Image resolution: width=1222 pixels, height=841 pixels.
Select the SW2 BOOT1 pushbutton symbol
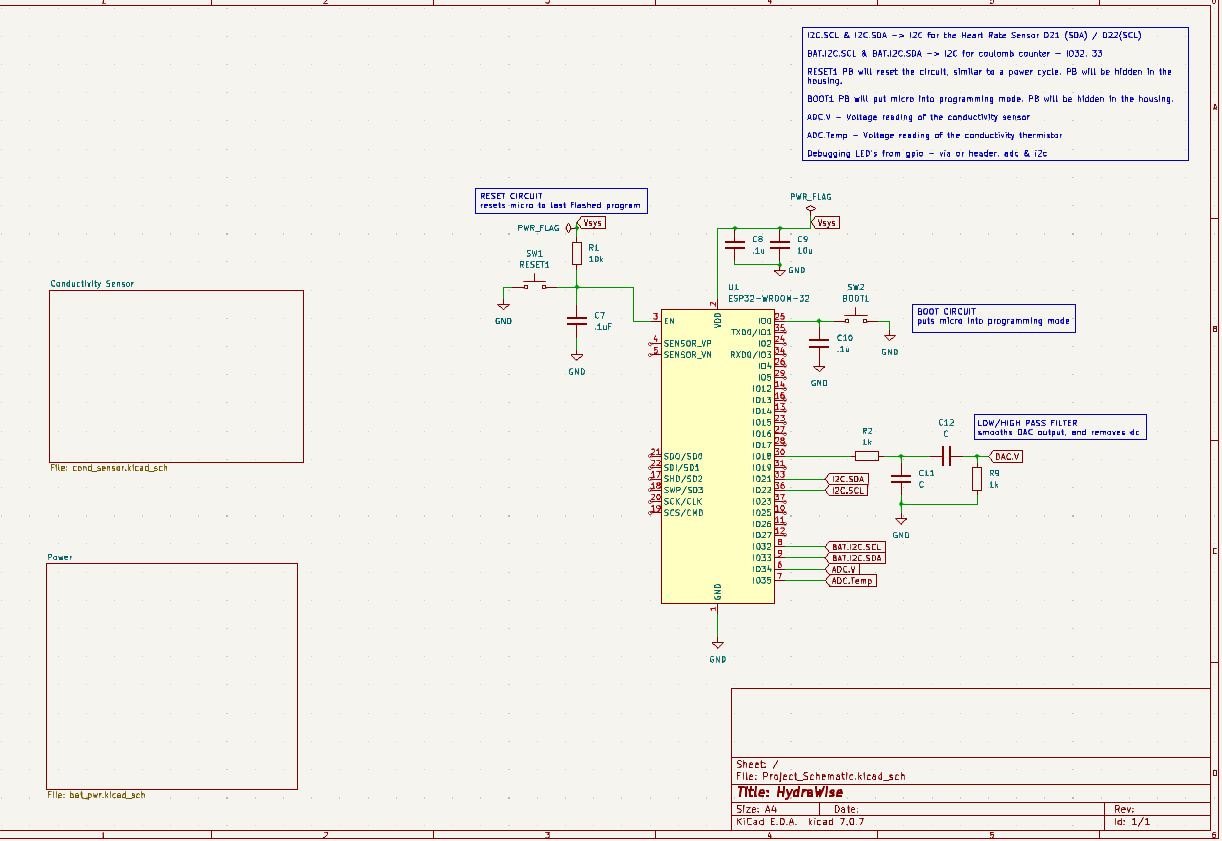click(855, 320)
